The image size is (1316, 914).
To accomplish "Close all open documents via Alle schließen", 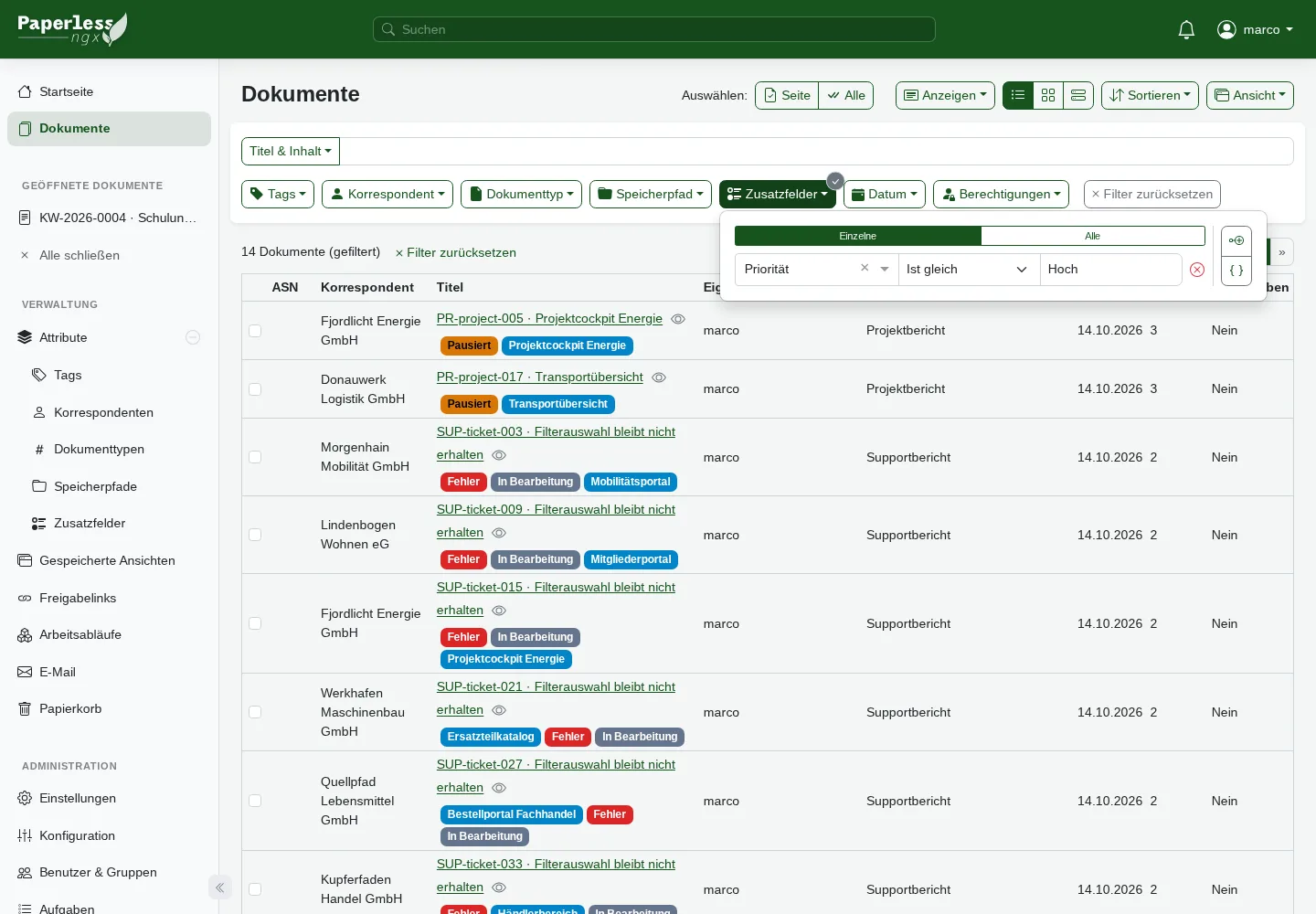I will point(80,255).
